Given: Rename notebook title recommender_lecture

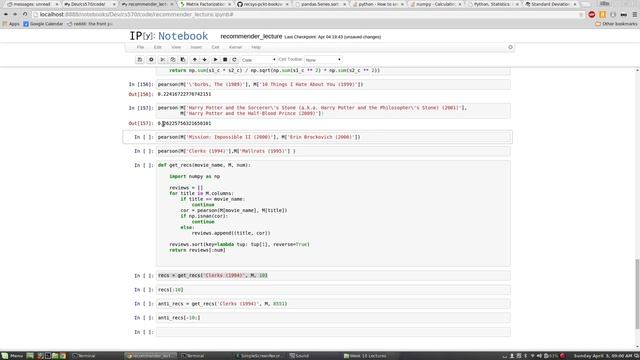Looking at the screenshot, I should [x=251, y=36].
